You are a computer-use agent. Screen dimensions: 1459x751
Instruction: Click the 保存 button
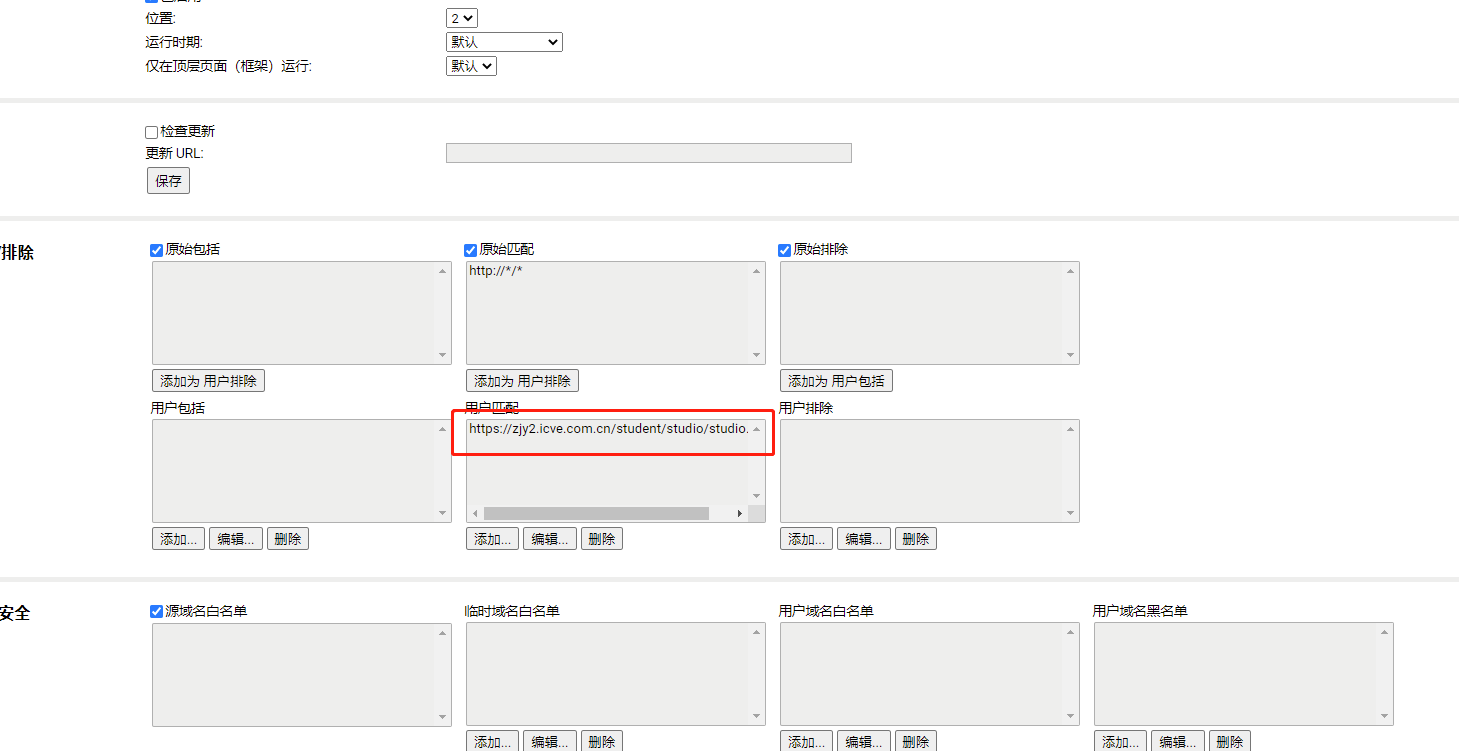tap(167, 180)
